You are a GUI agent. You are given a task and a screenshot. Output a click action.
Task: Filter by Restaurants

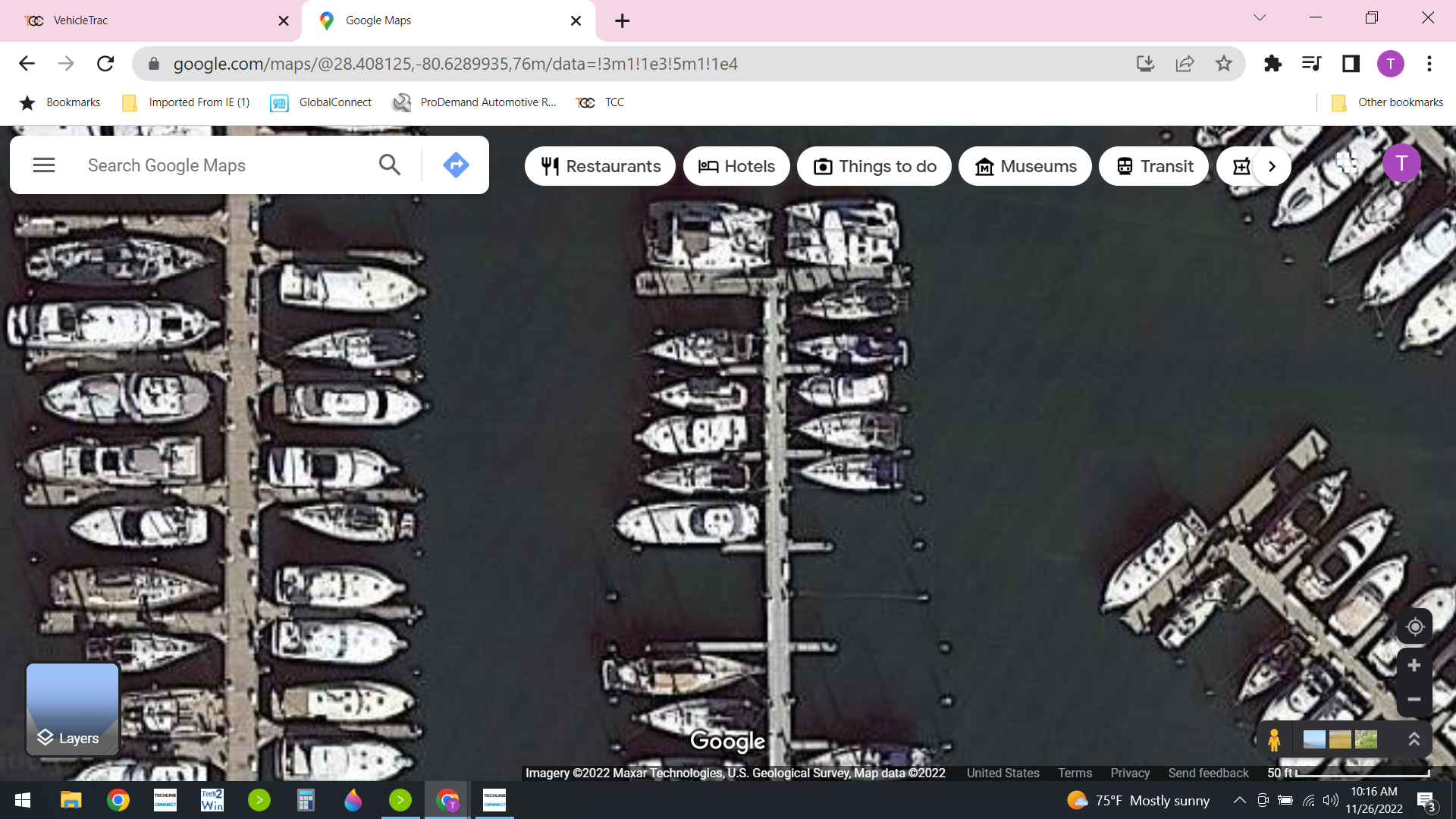click(x=600, y=166)
